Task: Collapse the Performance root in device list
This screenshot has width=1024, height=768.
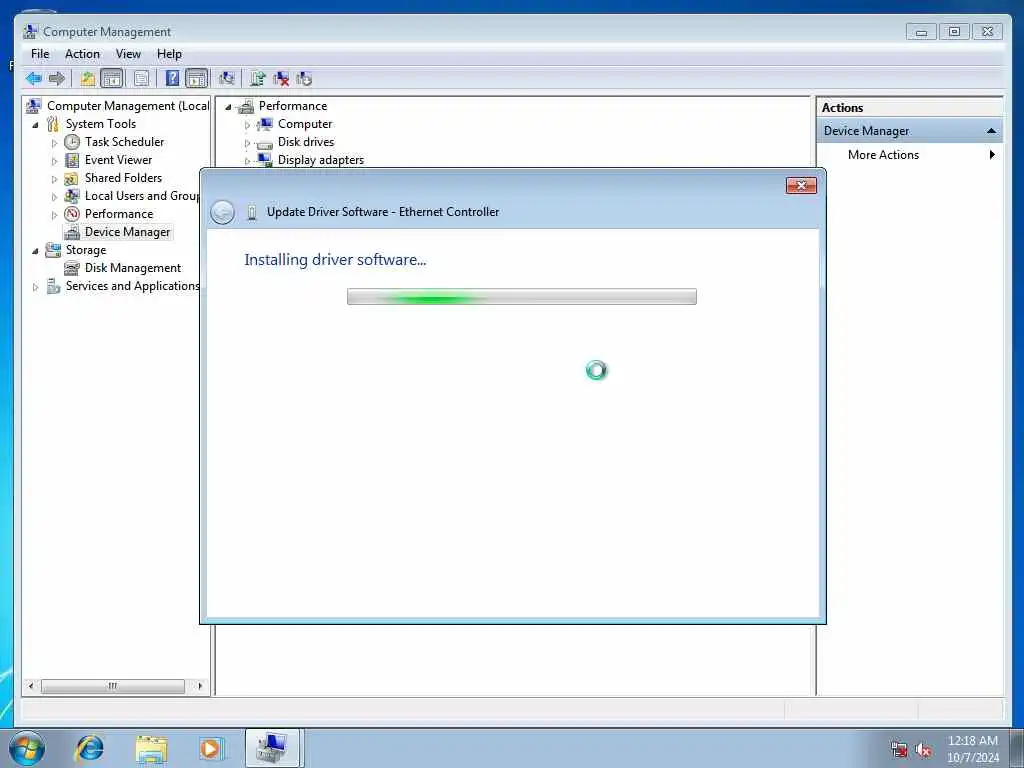Action: pyautogui.click(x=228, y=106)
